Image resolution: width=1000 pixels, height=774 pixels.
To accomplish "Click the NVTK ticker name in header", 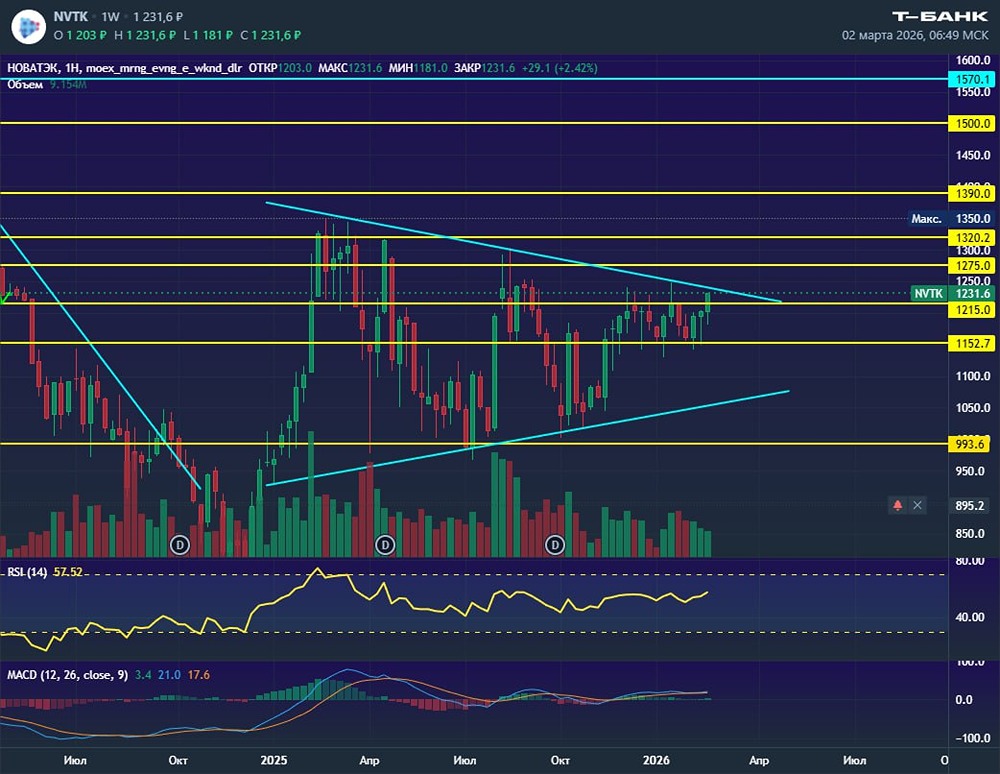I will click(71, 17).
